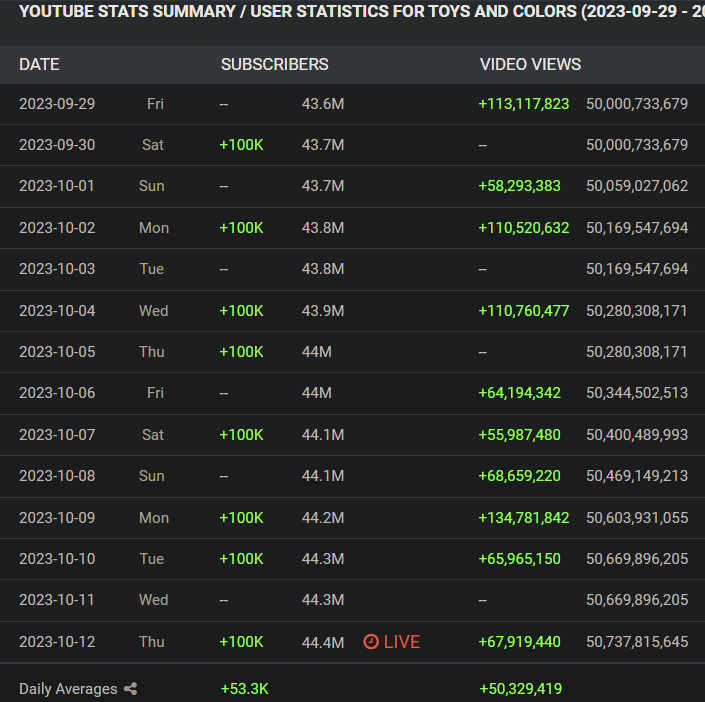Click total views 50,400,489,993
The image size is (705, 702).
pos(637,435)
